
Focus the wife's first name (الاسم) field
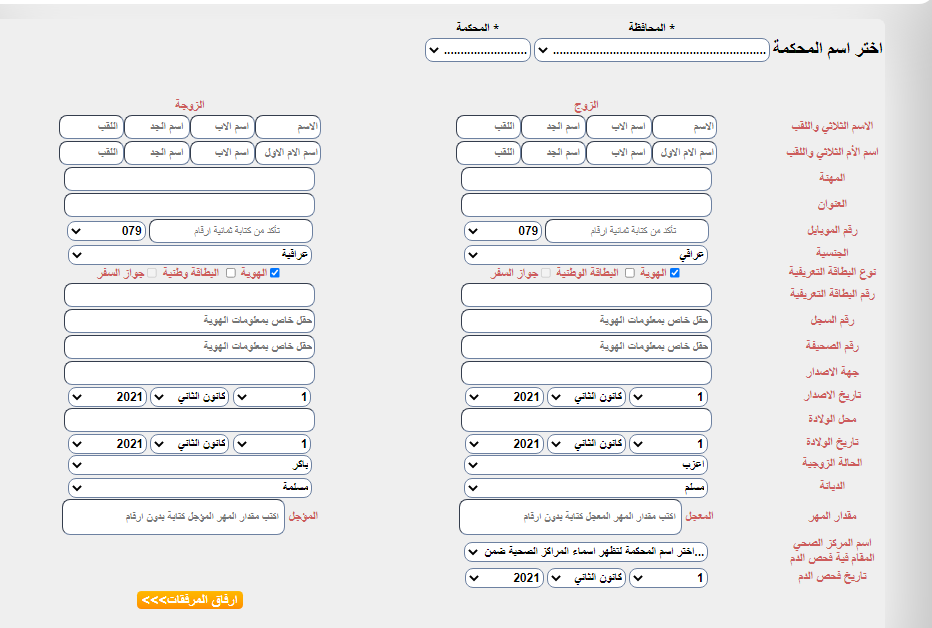pos(288,127)
